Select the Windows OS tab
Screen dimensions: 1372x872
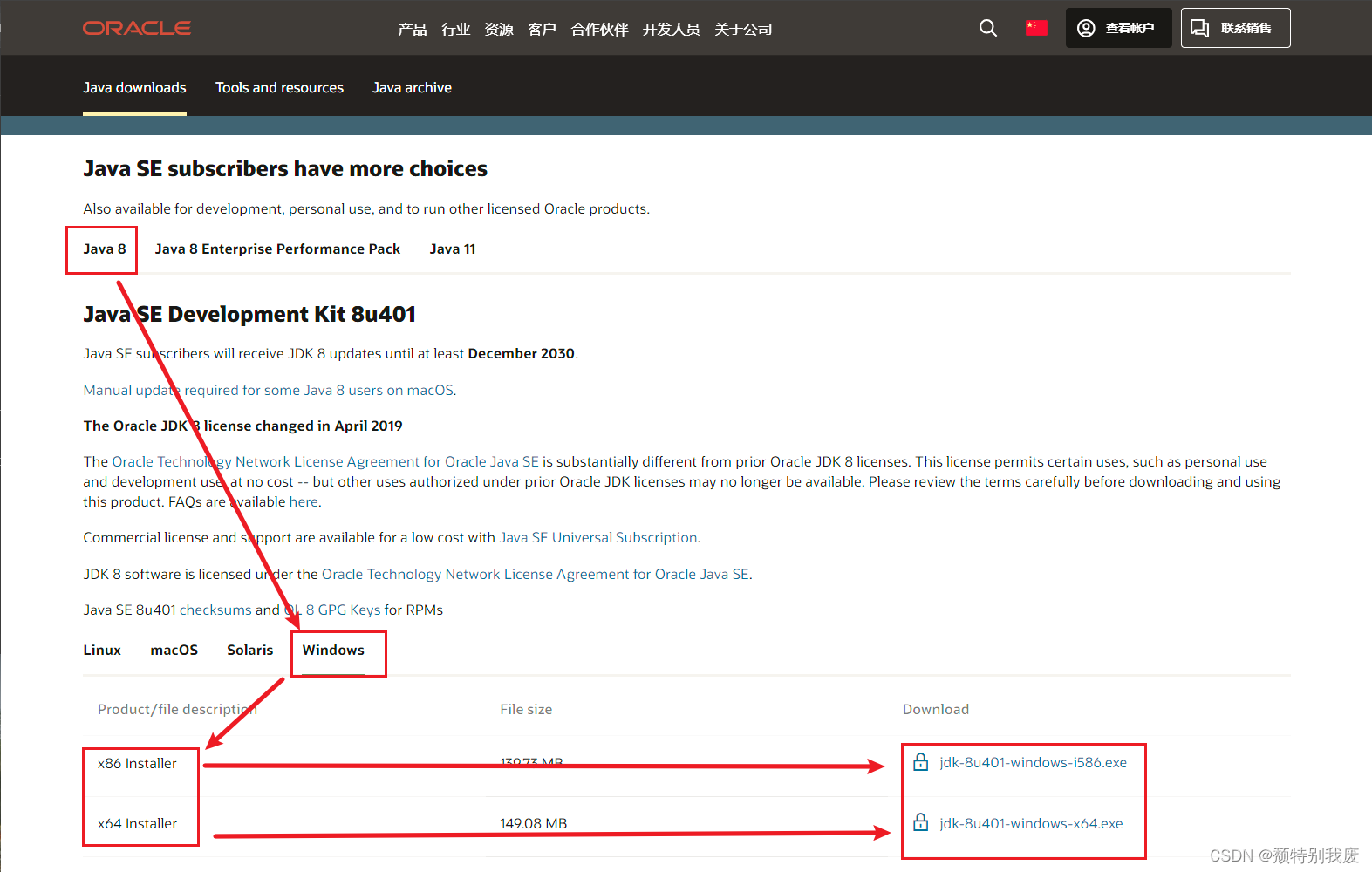coord(333,650)
